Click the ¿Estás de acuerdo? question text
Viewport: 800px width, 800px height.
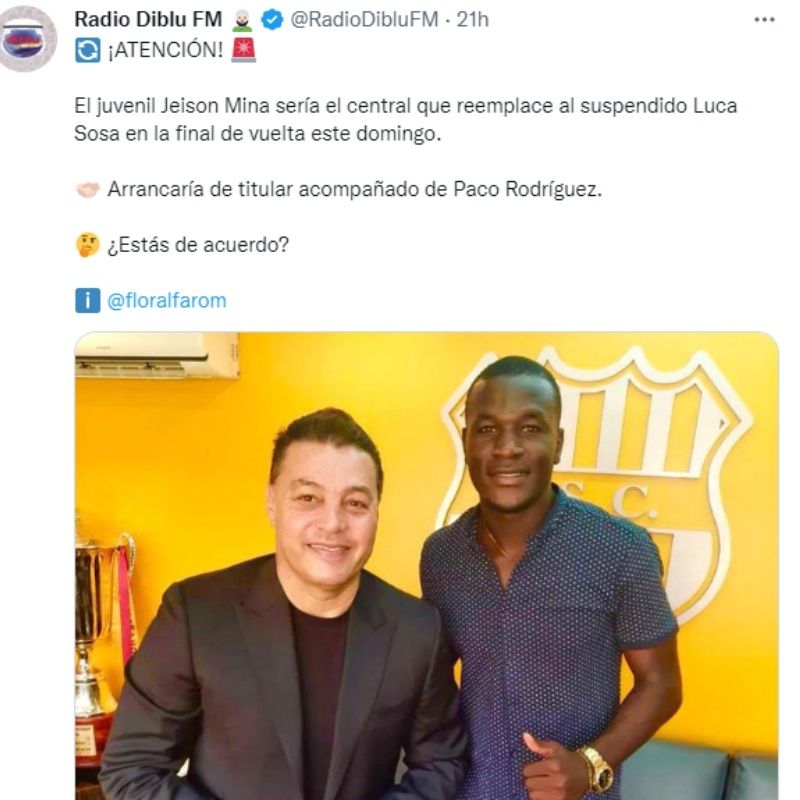198,245
